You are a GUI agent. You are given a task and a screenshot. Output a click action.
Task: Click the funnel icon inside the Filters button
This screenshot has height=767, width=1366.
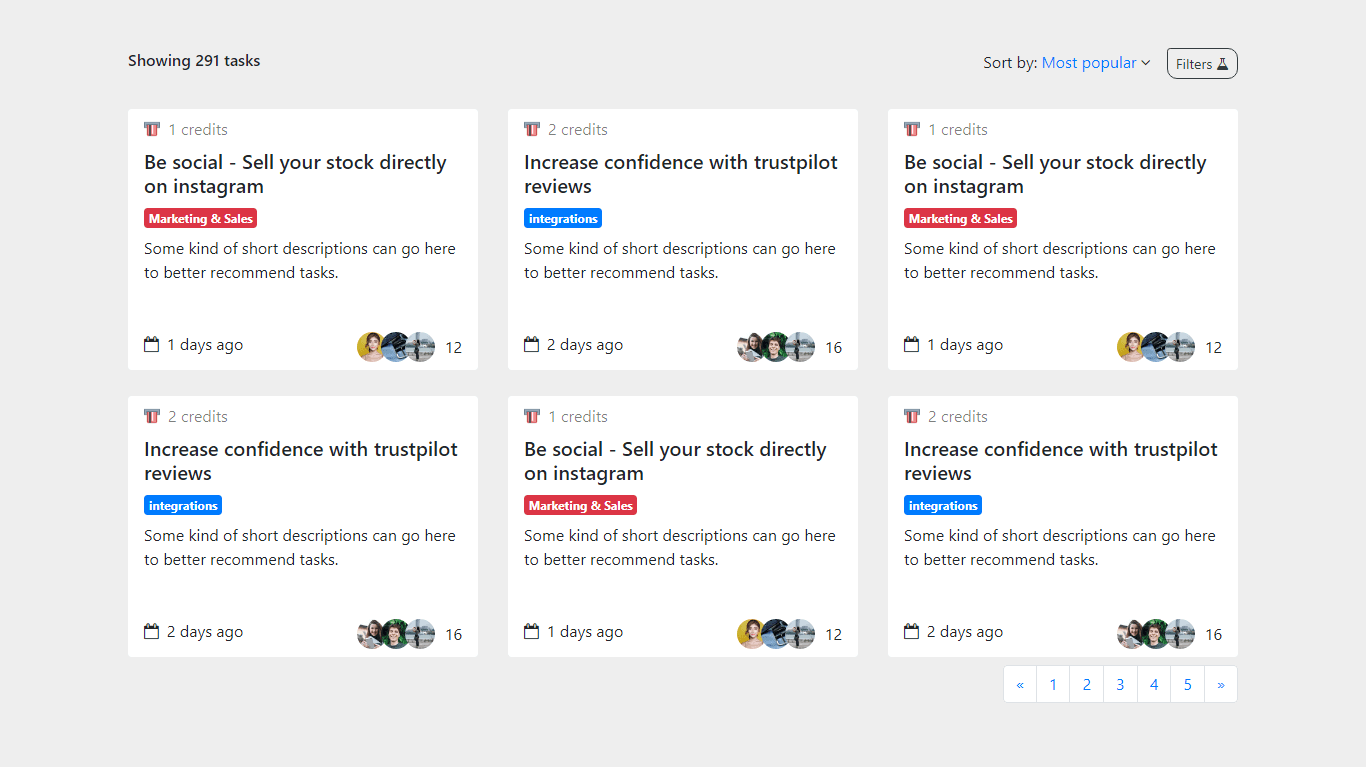click(1224, 63)
